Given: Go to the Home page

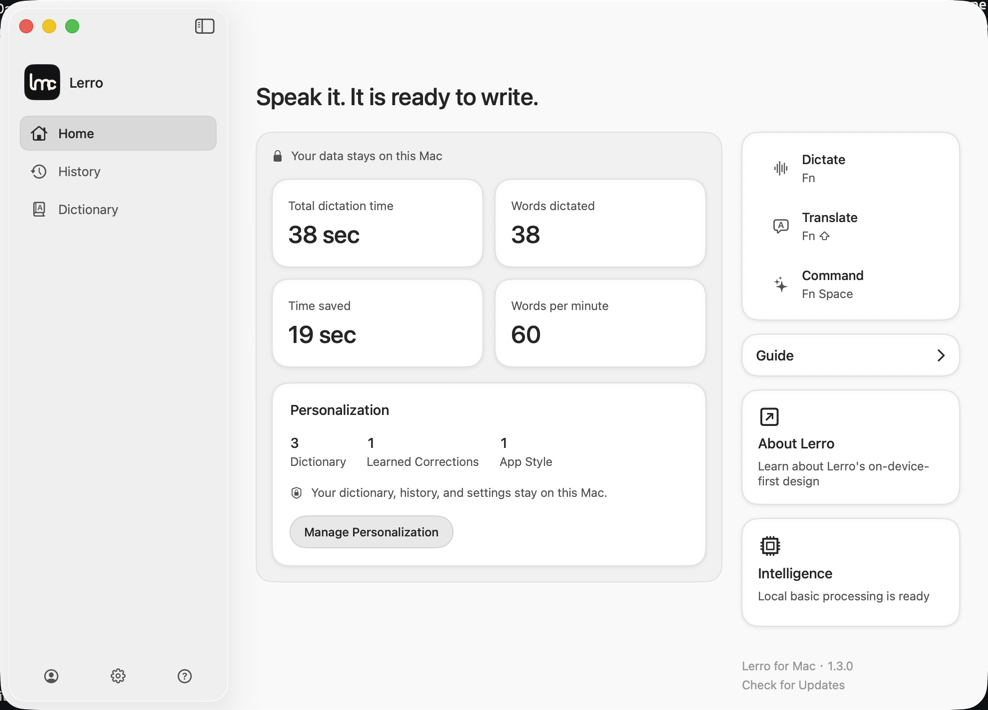Looking at the screenshot, I should [x=118, y=133].
